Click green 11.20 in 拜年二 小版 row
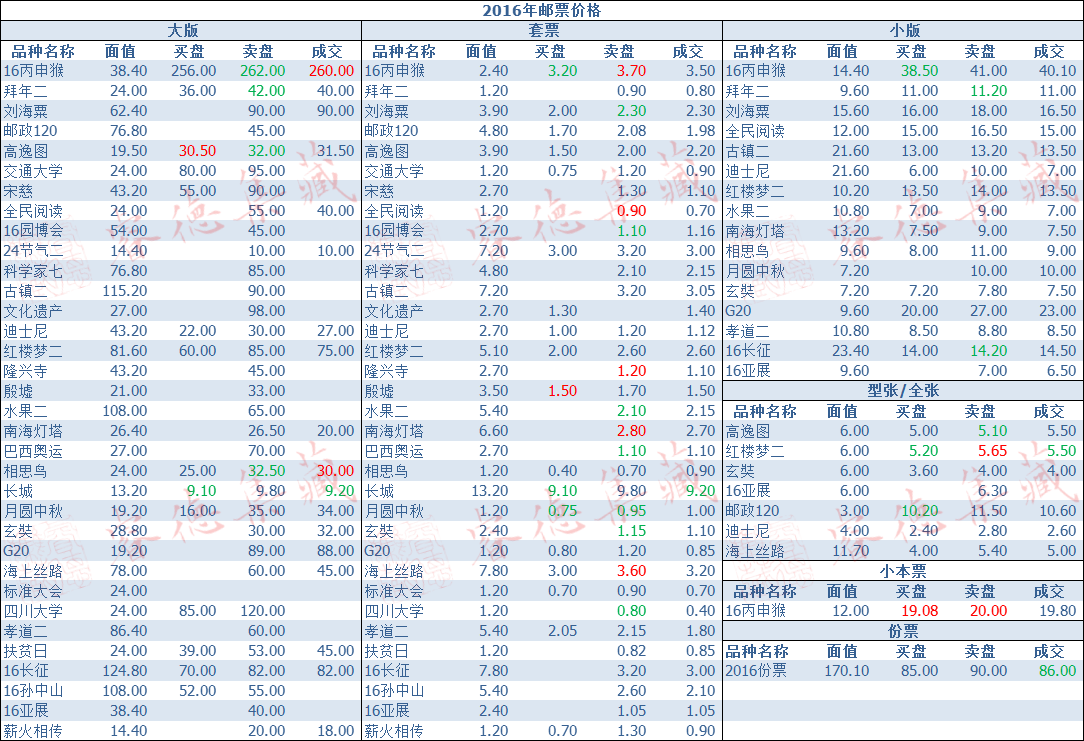Image resolution: width=1084 pixels, height=741 pixels. (989, 91)
